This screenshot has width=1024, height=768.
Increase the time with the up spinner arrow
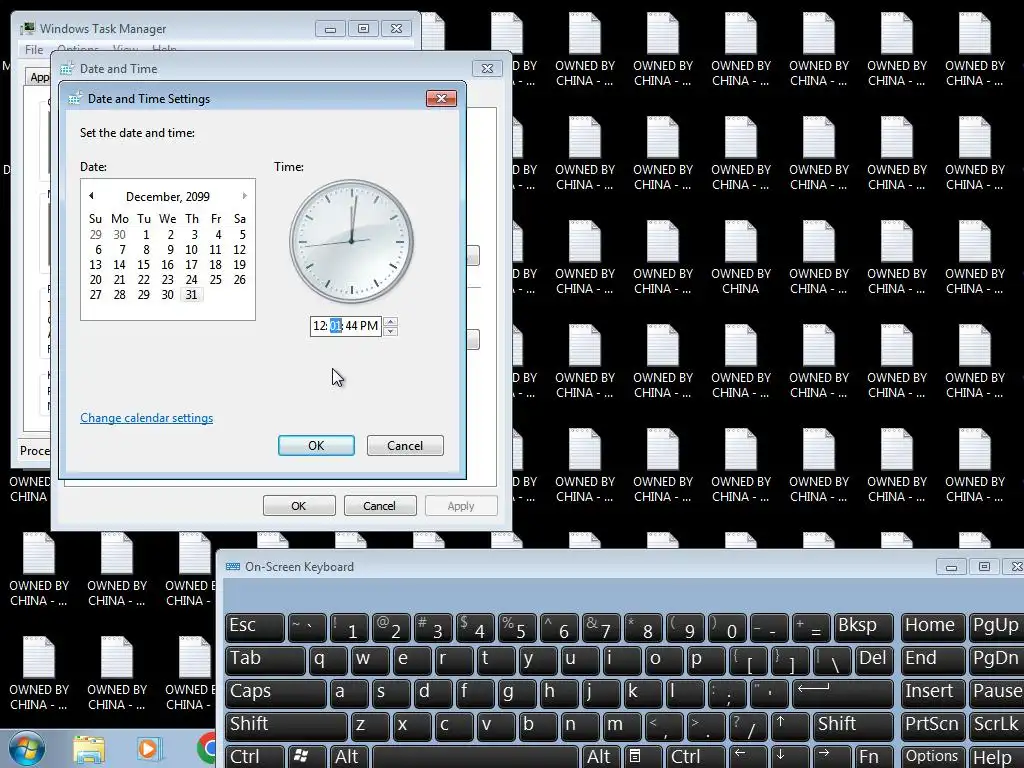click(x=391, y=321)
